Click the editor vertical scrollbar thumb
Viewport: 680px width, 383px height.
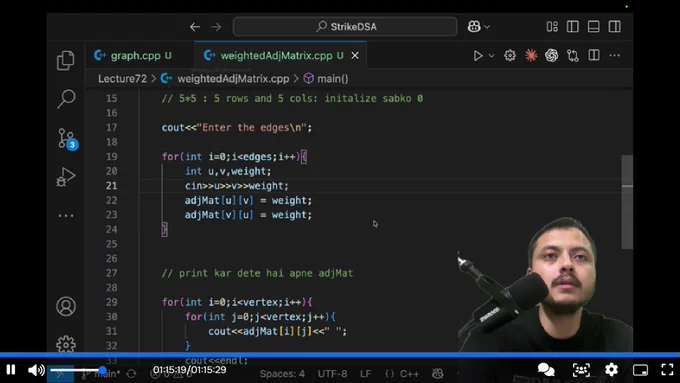tap(627, 202)
